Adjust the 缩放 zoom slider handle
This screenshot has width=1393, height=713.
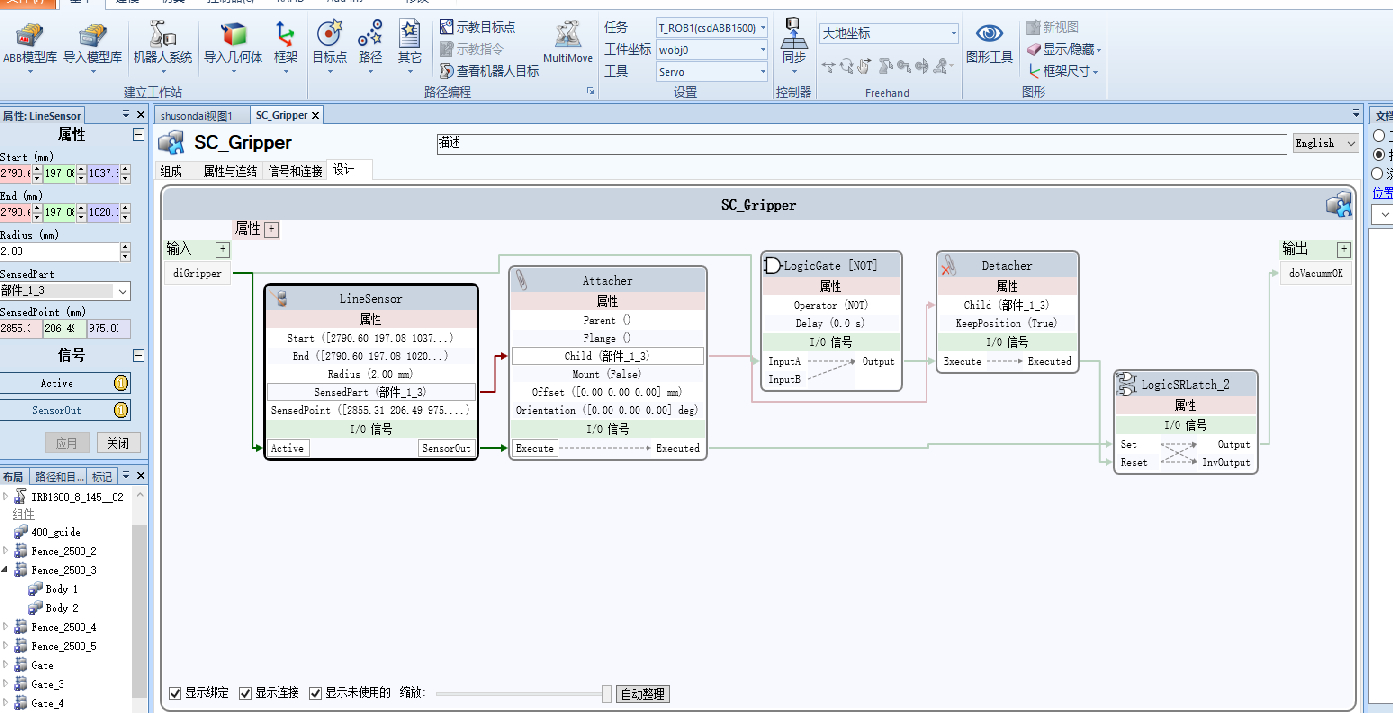(x=606, y=693)
